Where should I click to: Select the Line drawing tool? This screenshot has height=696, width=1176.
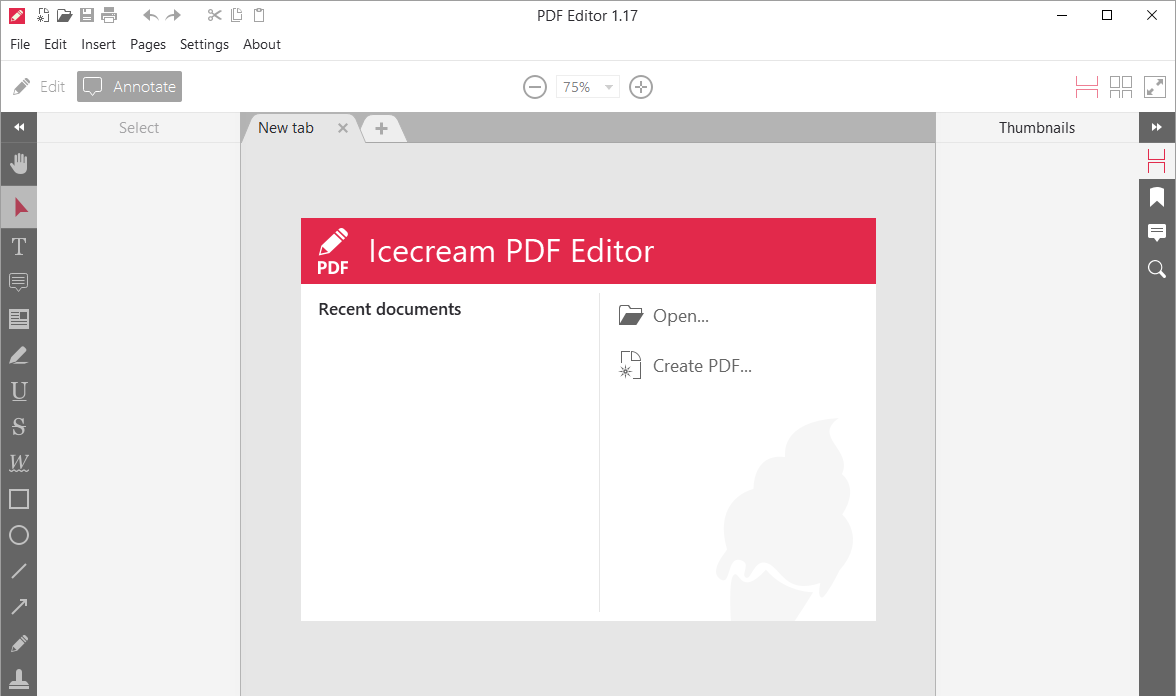(19, 571)
